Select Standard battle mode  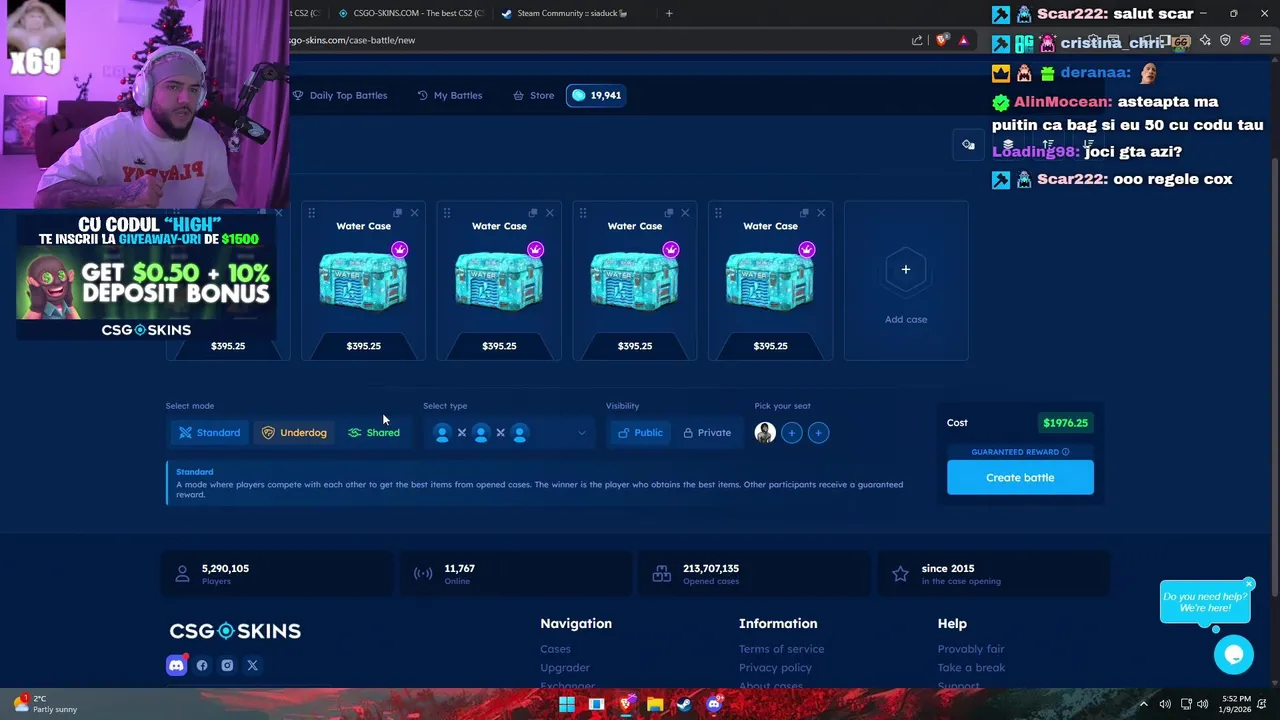point(209,433)
